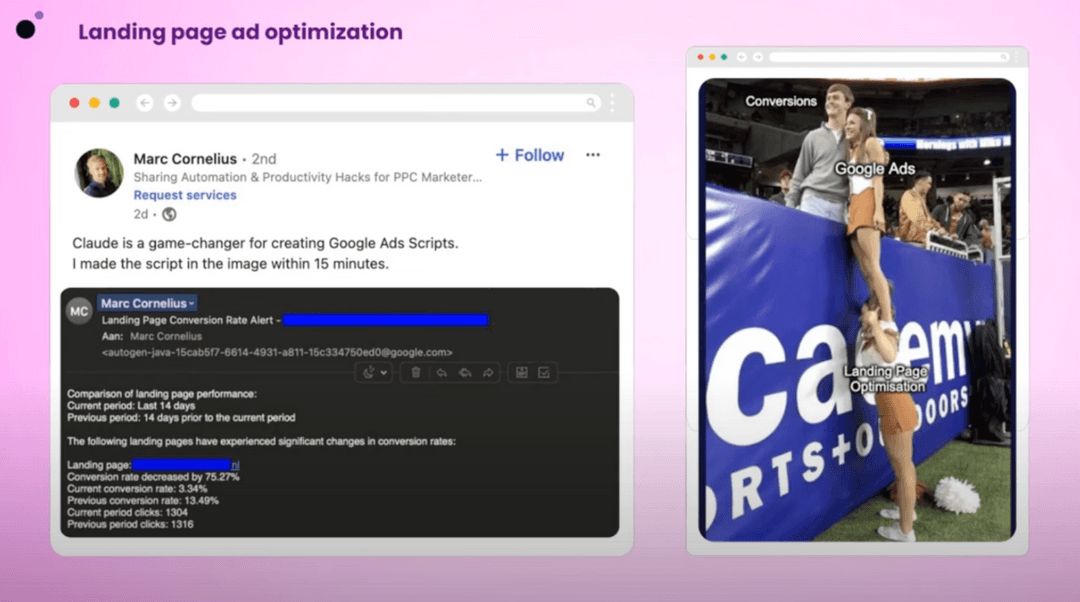Viewport: 1080px width, 602px height.
Task: Close the right browser window via the red dot
Action: (x=700, y=57)
